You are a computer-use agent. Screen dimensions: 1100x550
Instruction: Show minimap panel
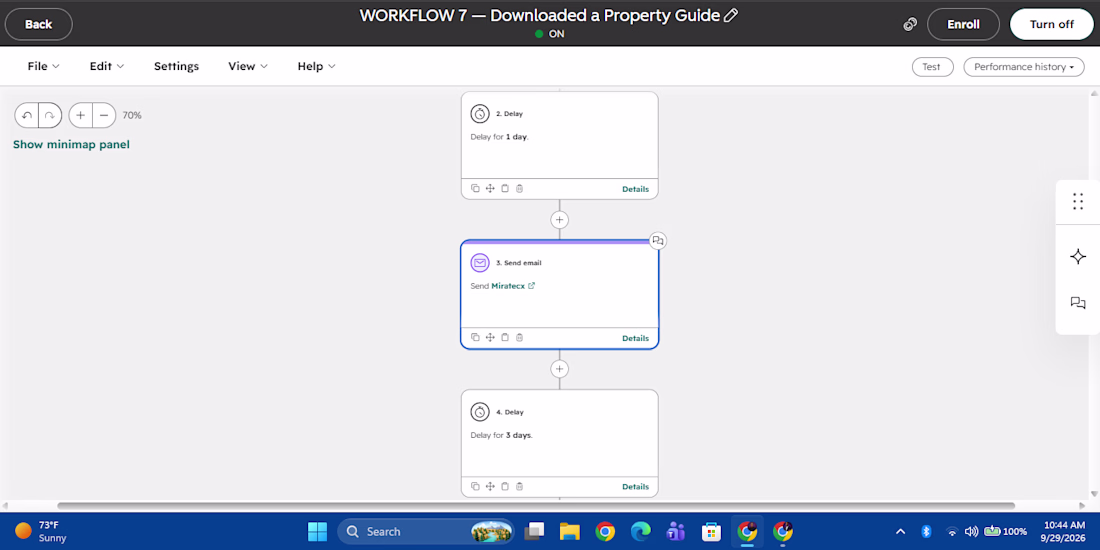pos(71,145)
